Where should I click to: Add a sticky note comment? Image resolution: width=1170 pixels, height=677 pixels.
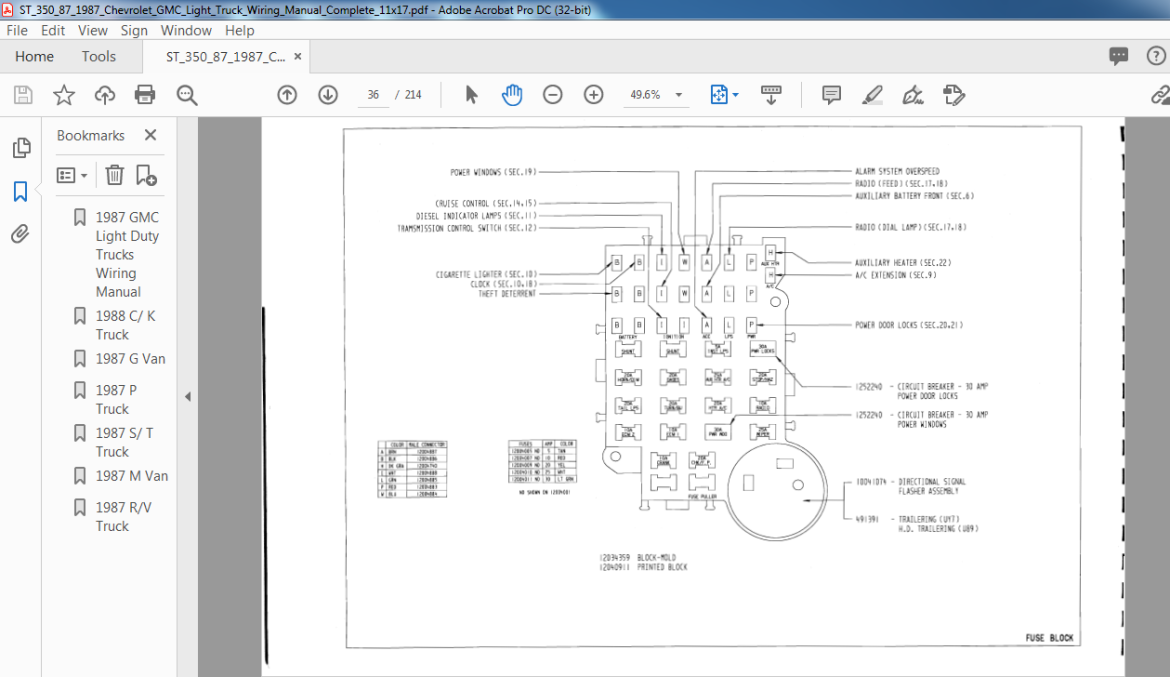(x=831, y=95)
